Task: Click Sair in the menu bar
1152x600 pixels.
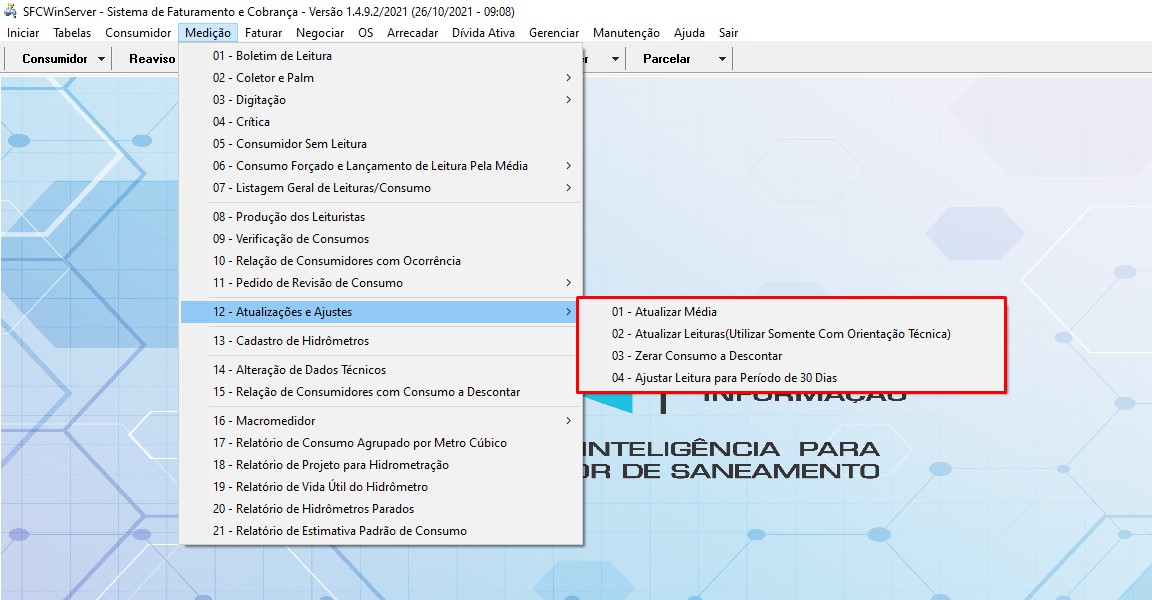Action: [x=728, y=33]
